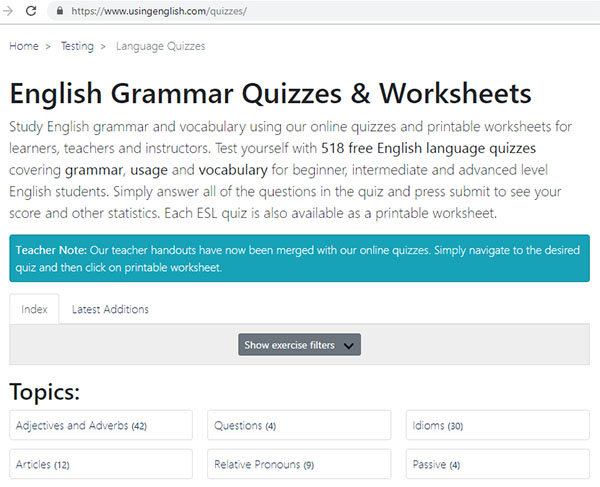Go to Home in the breadcrumb

[24, 46]
